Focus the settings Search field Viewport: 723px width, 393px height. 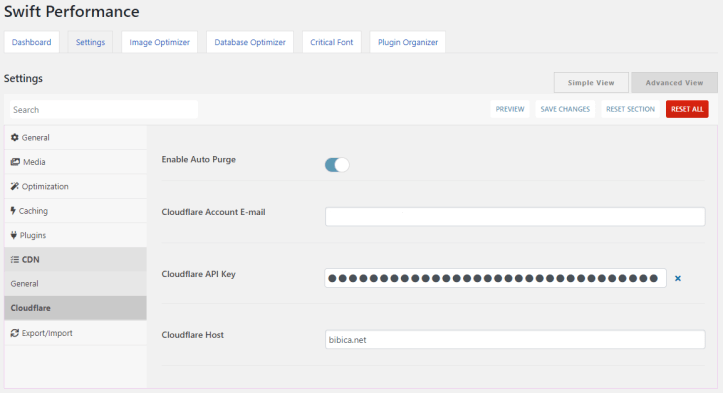pos(104,110)
